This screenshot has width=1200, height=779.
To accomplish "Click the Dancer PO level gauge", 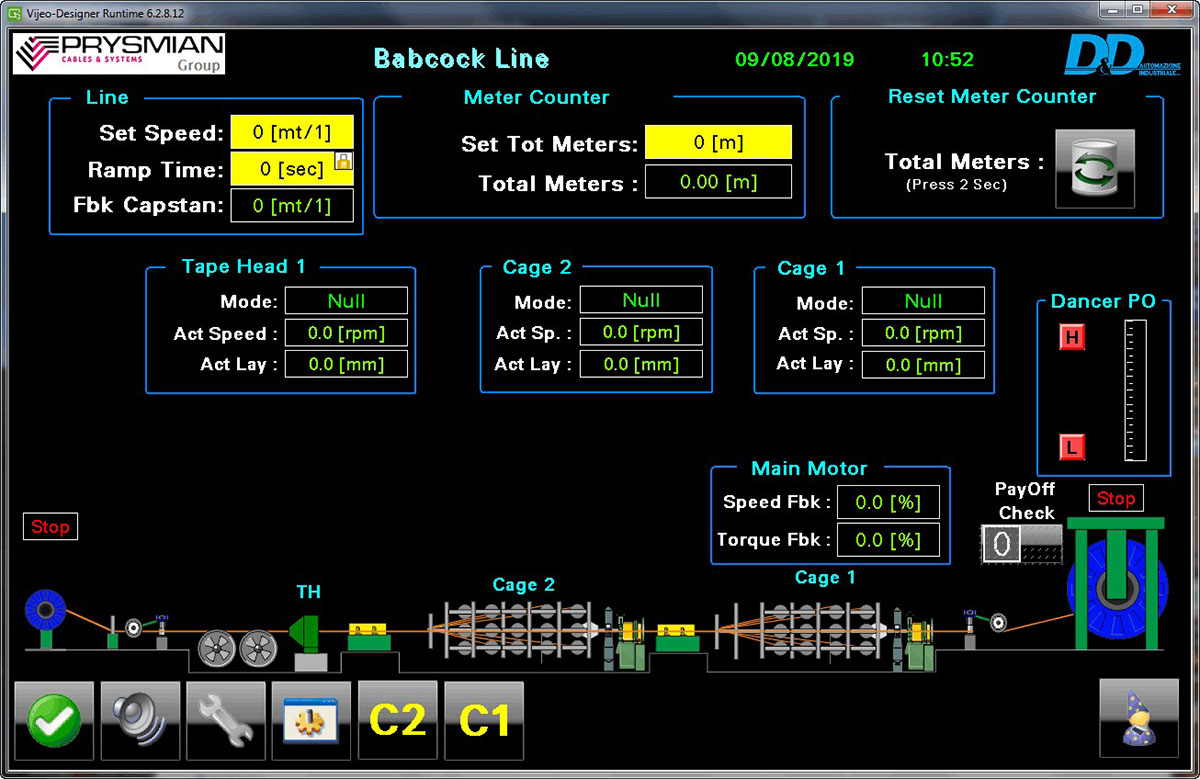I will point(1135,391).
